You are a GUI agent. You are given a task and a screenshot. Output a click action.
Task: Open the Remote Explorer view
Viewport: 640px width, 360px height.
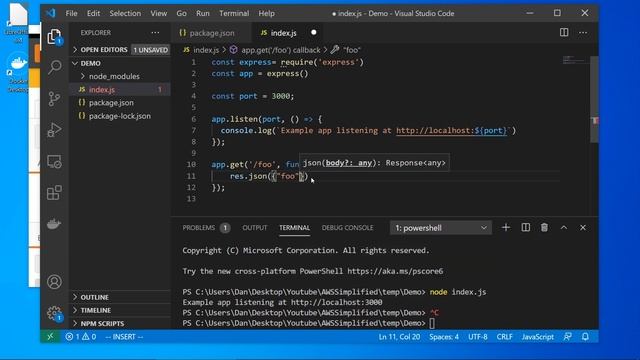pyautogui.click(x=54, y=162)
